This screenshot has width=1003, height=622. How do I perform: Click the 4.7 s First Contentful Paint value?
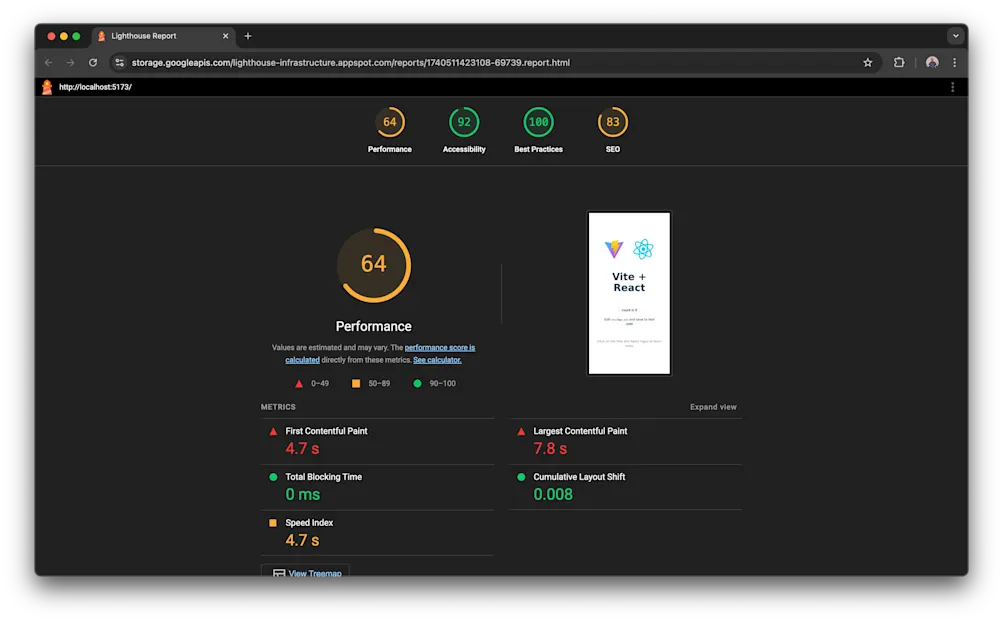(302, 449)
